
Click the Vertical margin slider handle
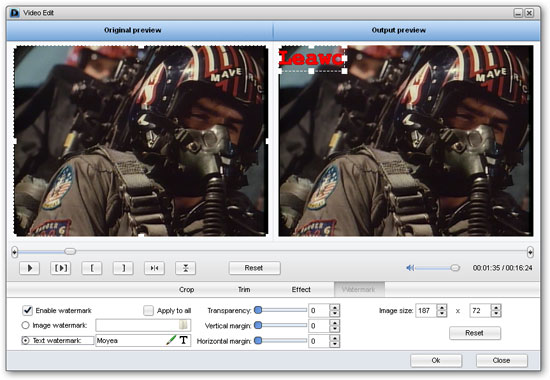pyautogui.click(x=258, y=325)
